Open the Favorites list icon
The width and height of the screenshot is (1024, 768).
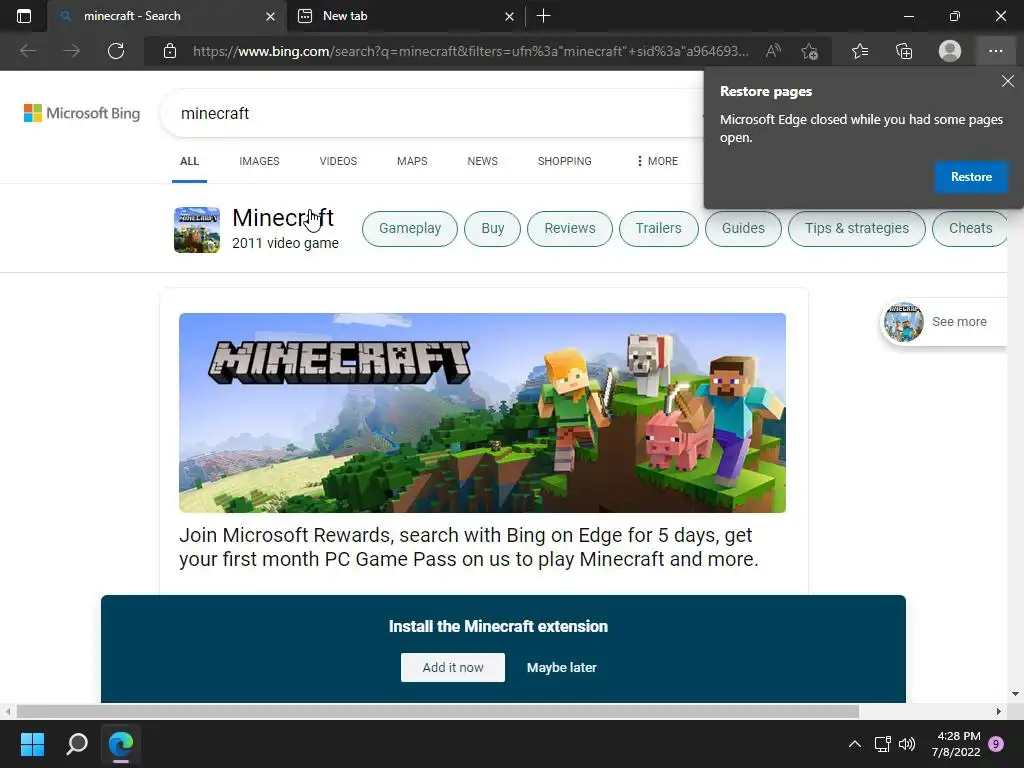pos(860,51)
